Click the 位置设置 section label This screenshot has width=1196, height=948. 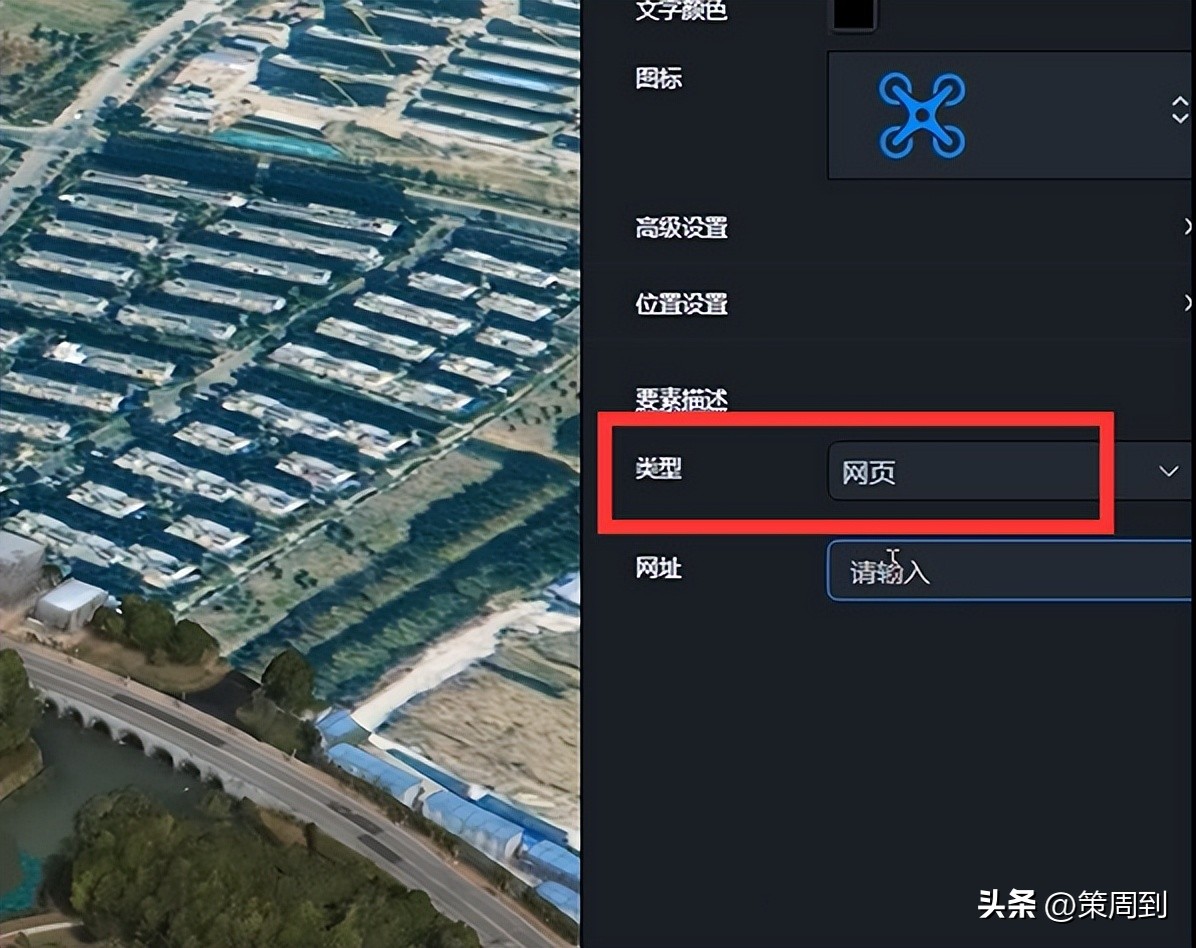click(x=681, y=304)
